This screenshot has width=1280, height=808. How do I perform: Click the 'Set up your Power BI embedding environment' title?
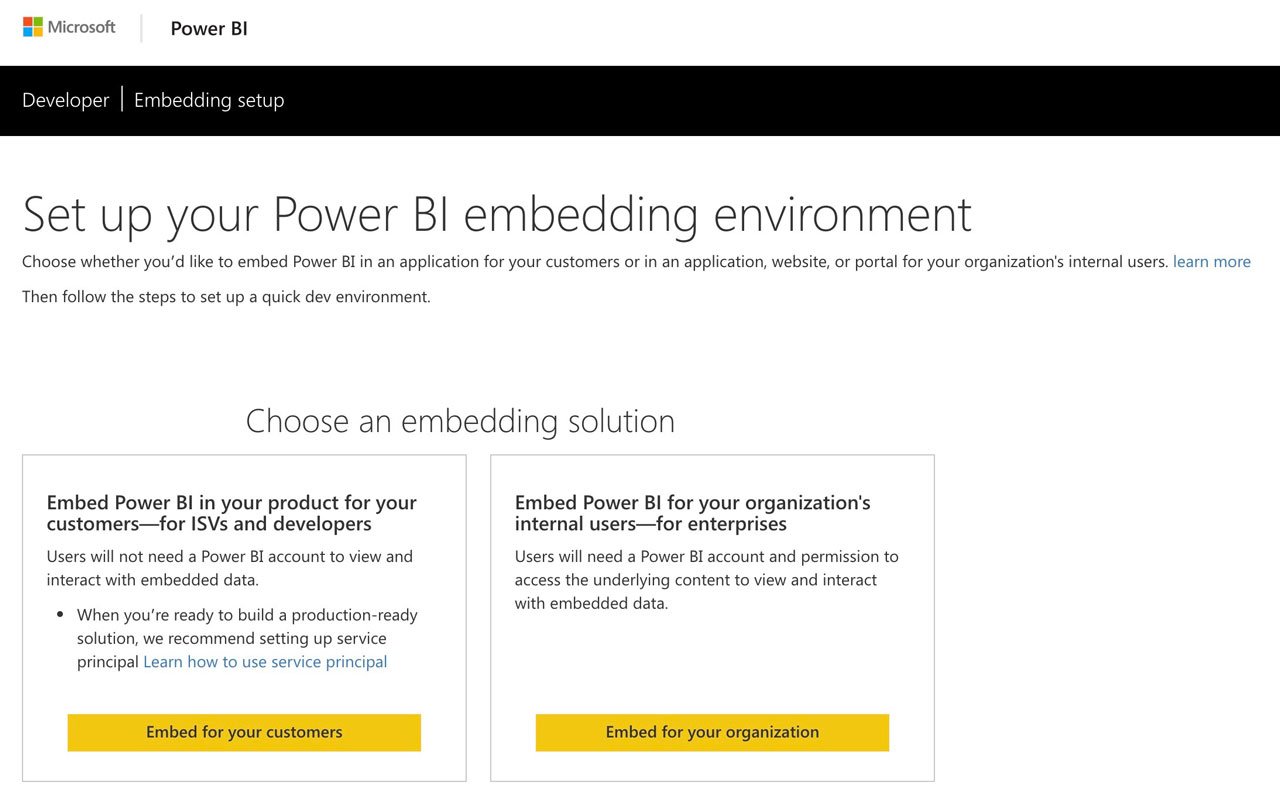pos(497,214)
